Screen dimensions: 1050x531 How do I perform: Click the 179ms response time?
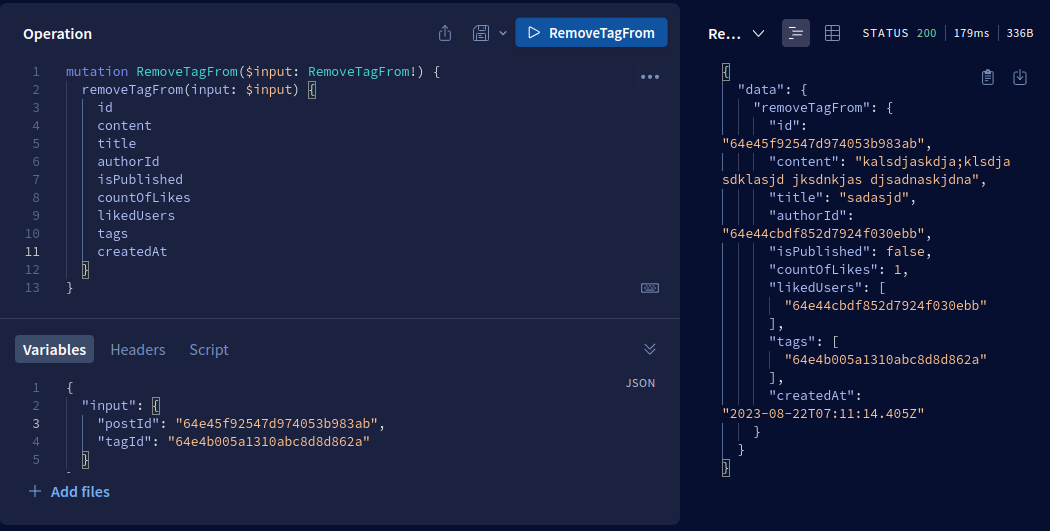coord(972,33)
